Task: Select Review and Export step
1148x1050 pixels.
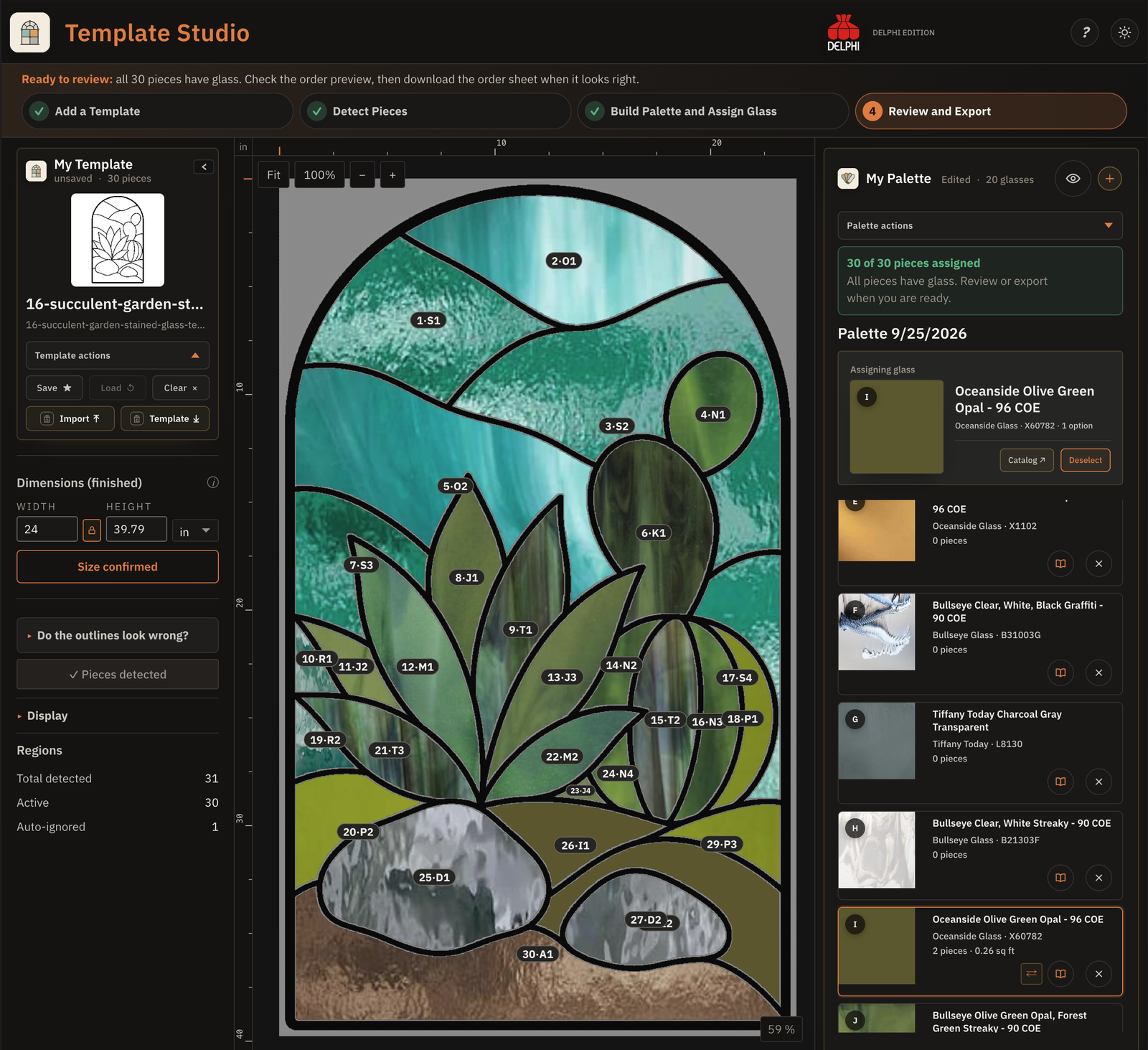Action: coord(991,111)
